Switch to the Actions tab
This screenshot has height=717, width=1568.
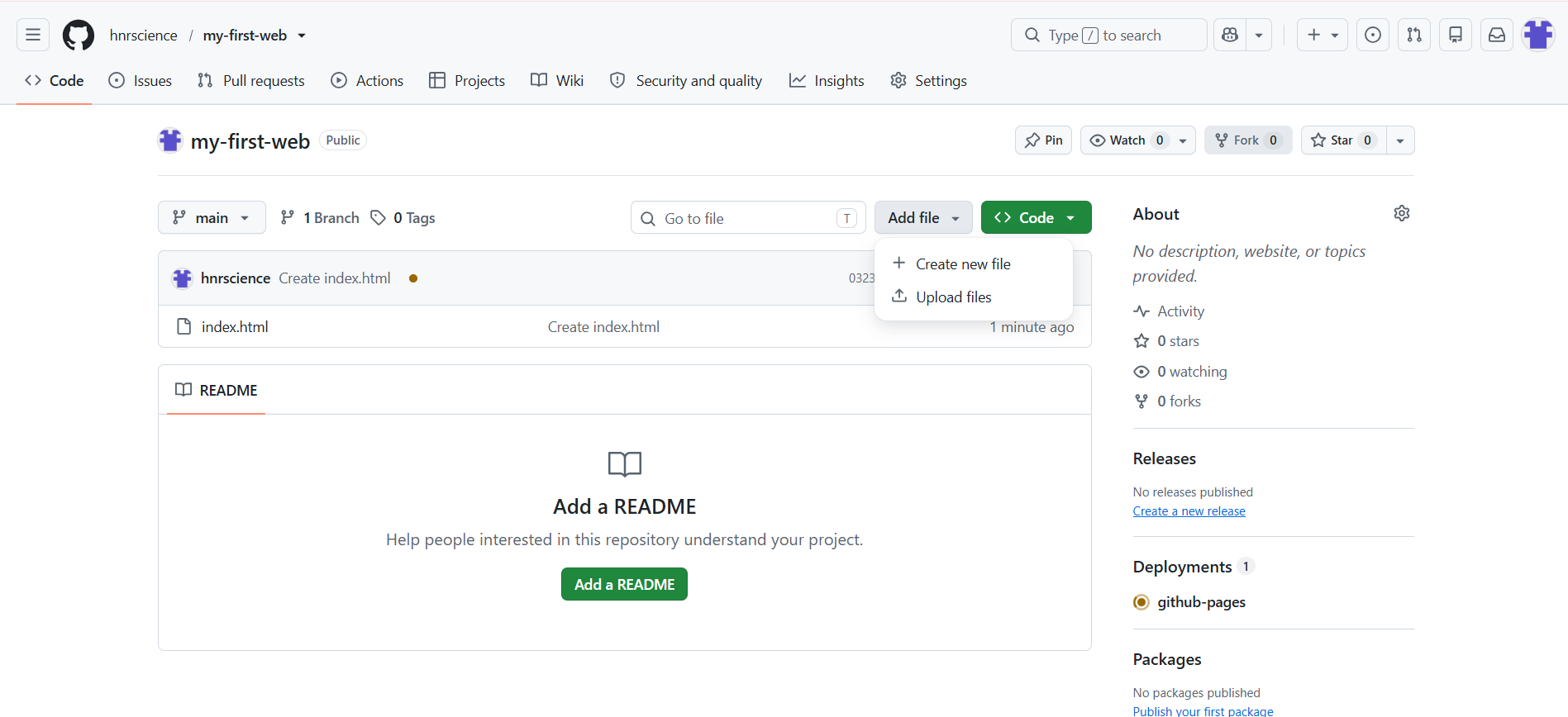[x=368, y=80]
